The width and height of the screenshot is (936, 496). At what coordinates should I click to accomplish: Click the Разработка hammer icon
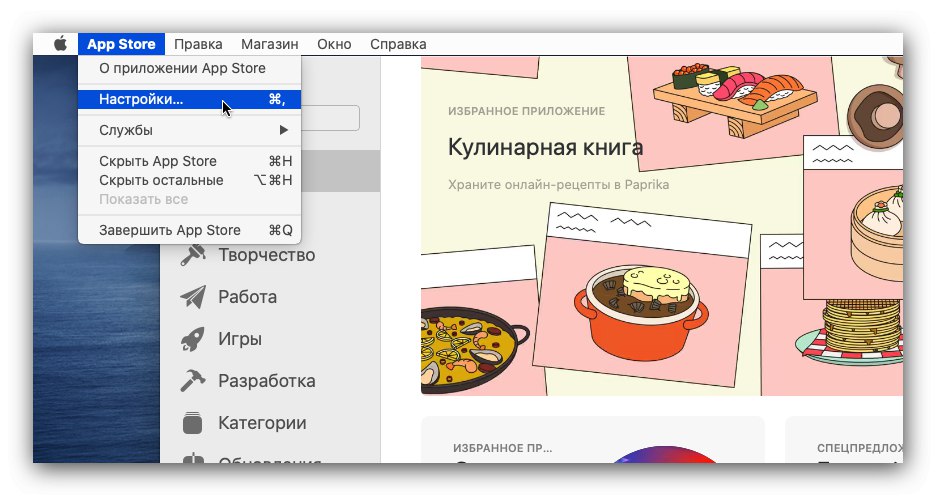click(193, 381)
